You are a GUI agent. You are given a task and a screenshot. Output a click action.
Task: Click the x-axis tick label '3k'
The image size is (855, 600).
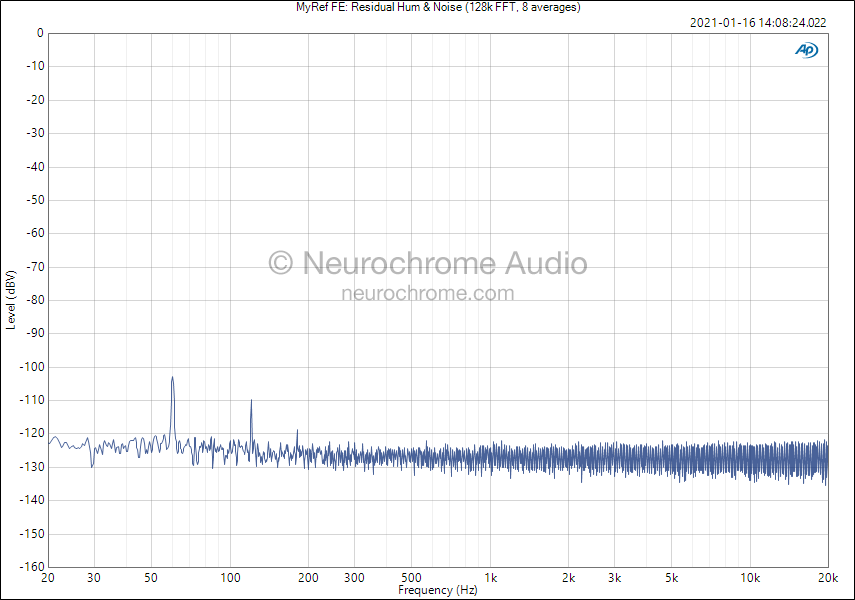coord(615,578)
